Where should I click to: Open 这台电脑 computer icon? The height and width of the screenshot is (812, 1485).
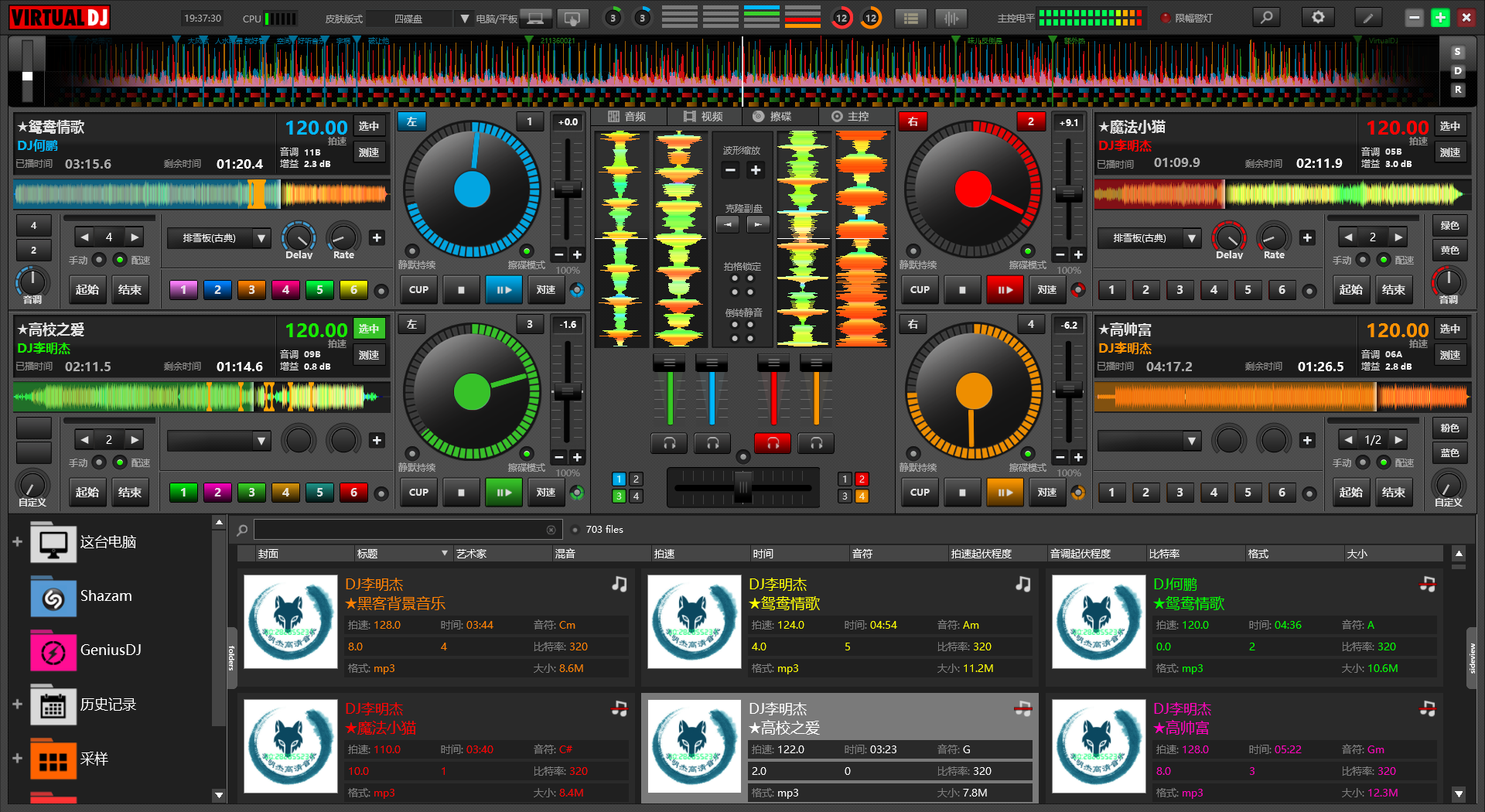click(x=53, y=543)
